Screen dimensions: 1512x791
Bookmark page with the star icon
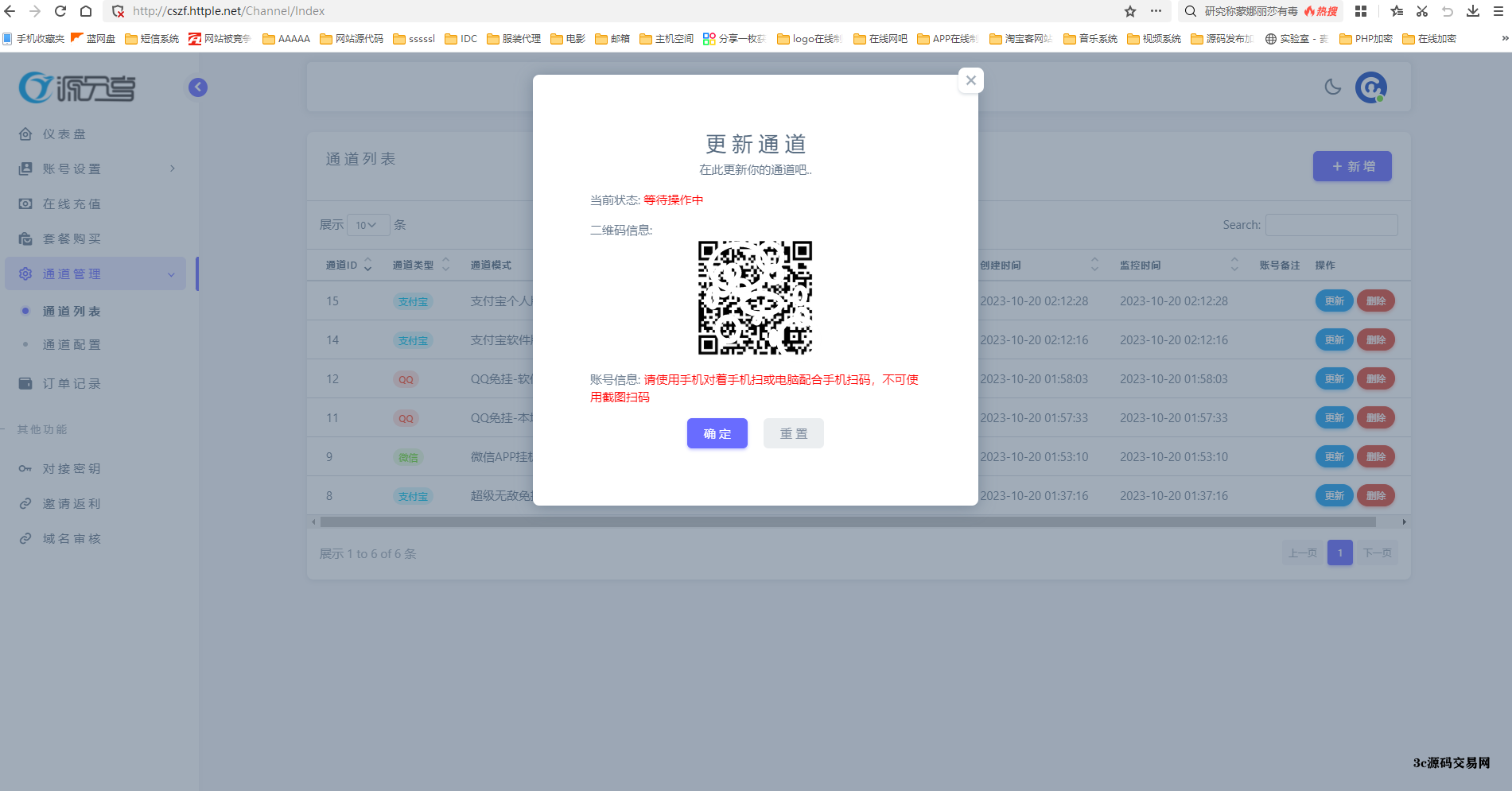click(x=1130, y=11)
